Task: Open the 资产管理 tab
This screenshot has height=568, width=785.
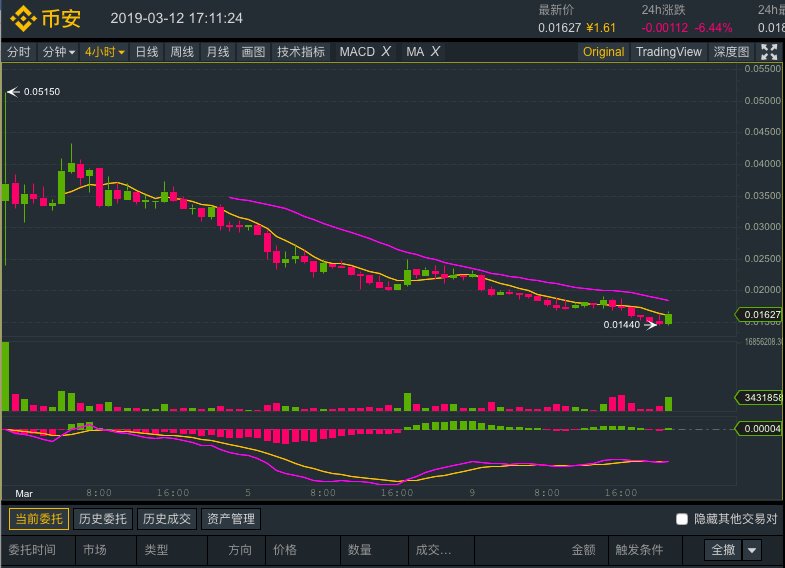Action: pos(231,519)
